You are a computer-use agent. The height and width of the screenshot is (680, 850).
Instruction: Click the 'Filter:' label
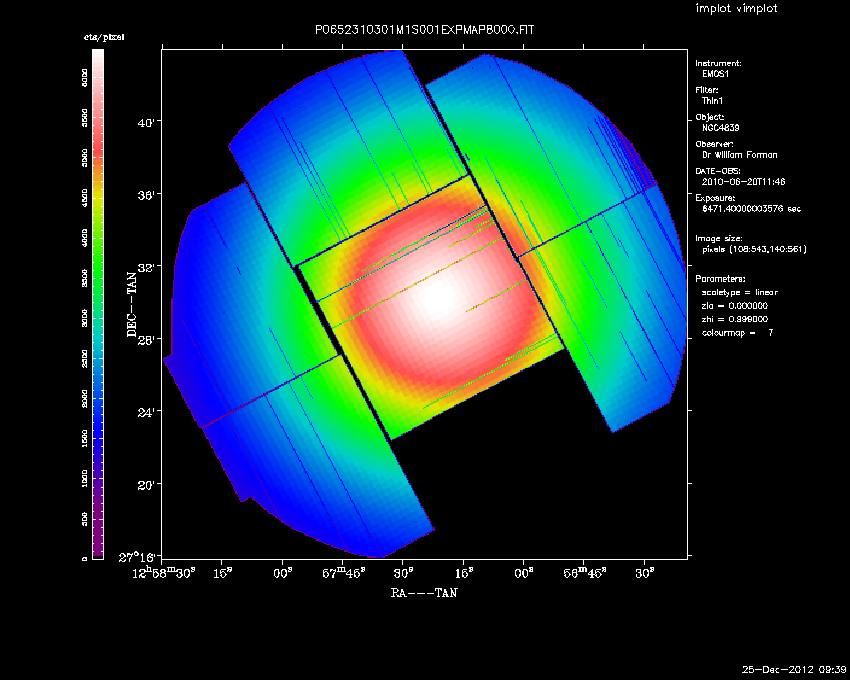(x=707, y=90)
